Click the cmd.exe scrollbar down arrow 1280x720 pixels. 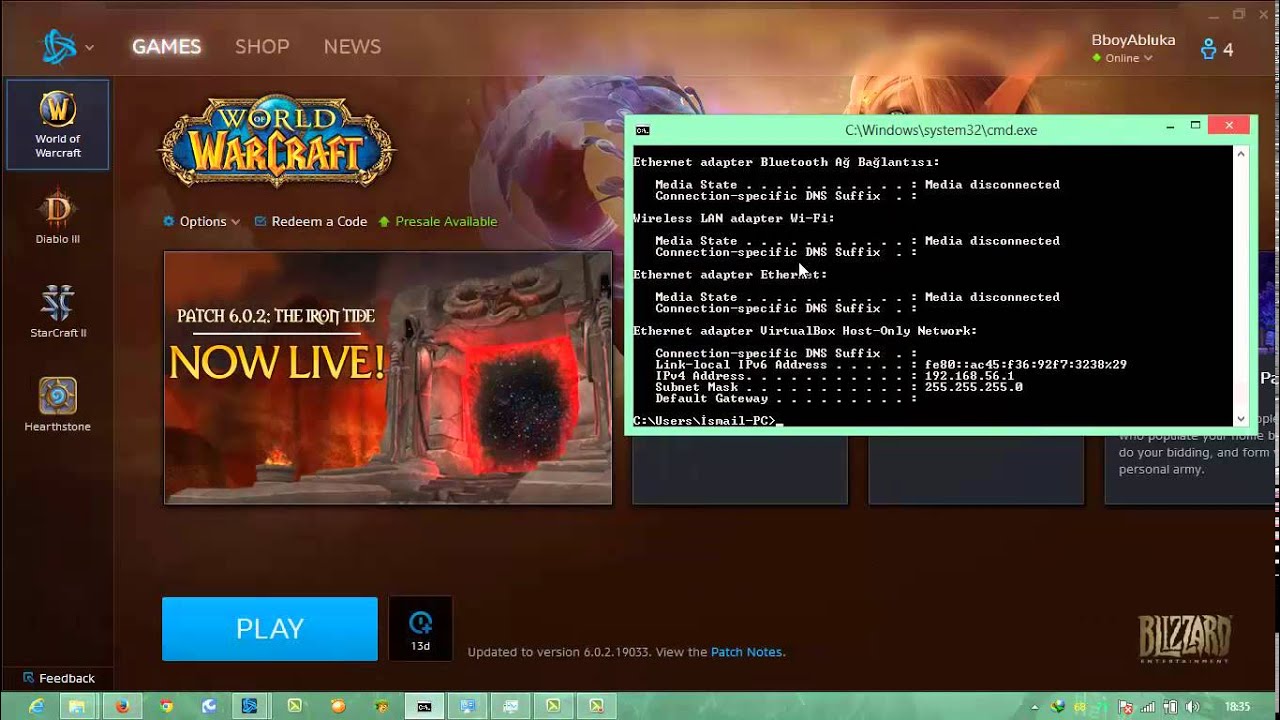[1241, 419]
